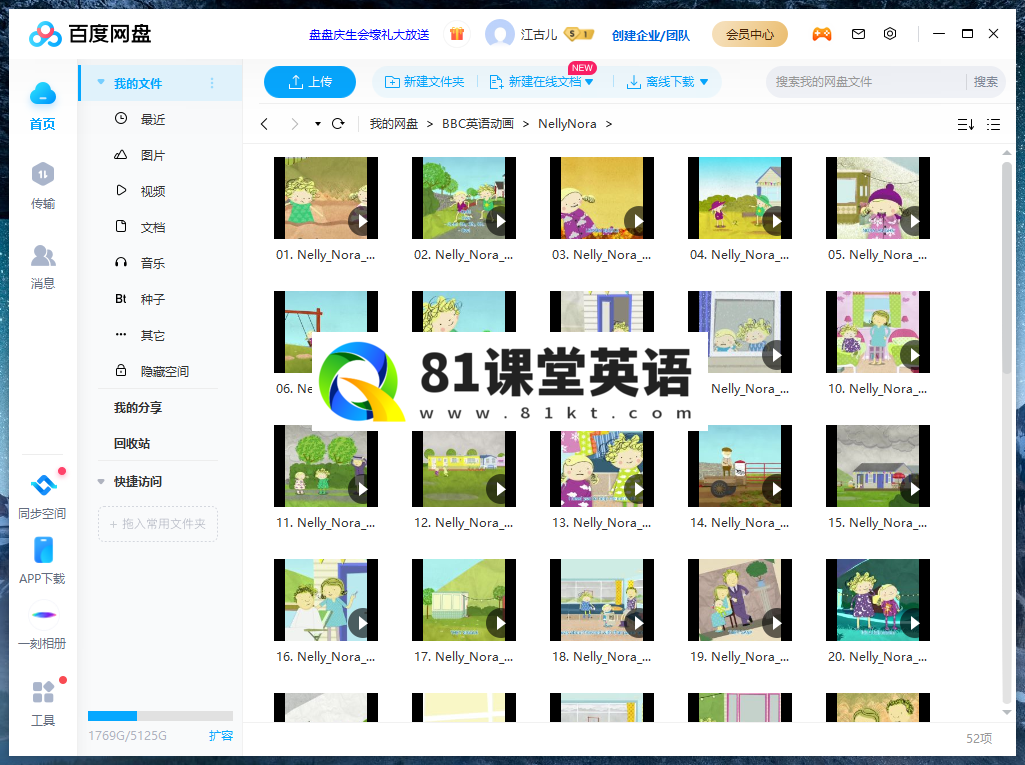The width and height of the screenshot is (1025, 765).
Task: Click the 搜索 search button
Action: pyautogui.click(x=985, y=82)
